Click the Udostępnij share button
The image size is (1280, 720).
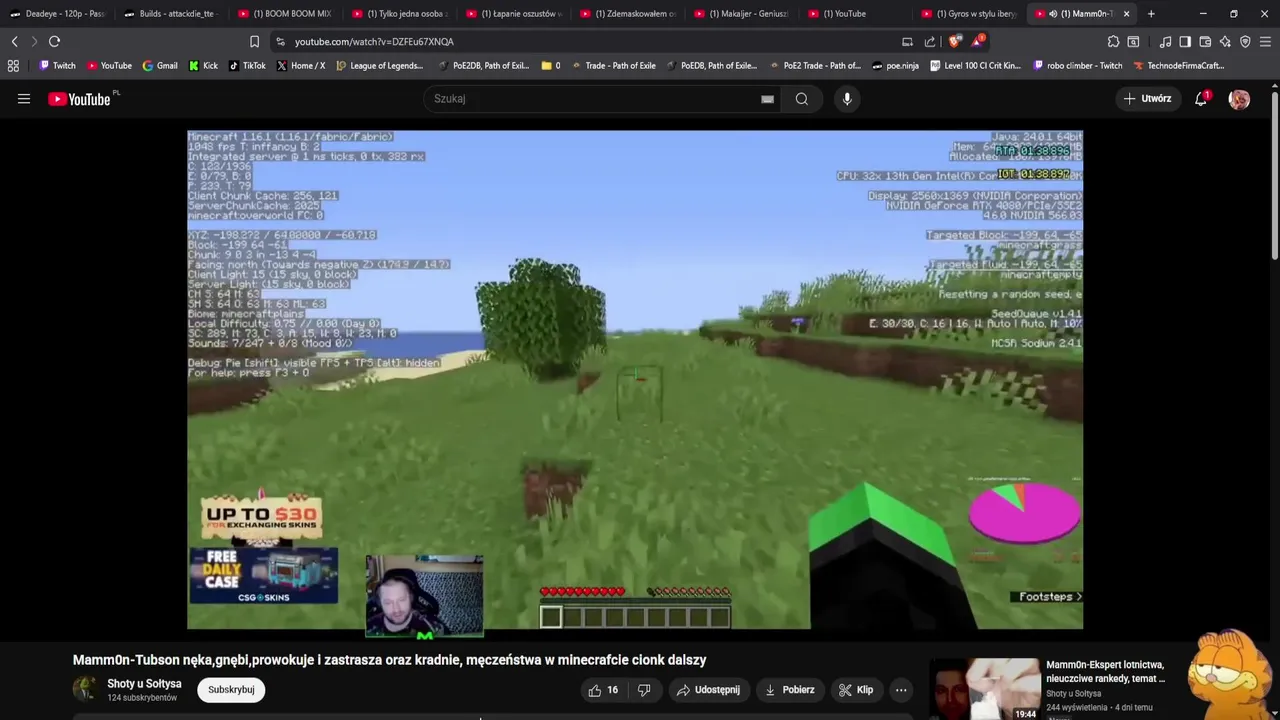(708, 690)
